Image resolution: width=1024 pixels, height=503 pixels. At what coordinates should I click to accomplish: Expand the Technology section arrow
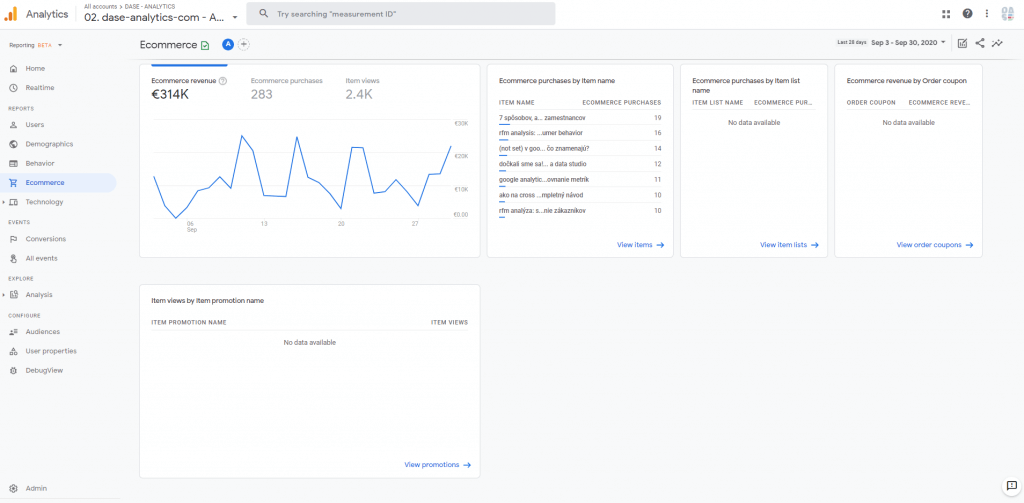pyautogui.click(x=4, y=203)
